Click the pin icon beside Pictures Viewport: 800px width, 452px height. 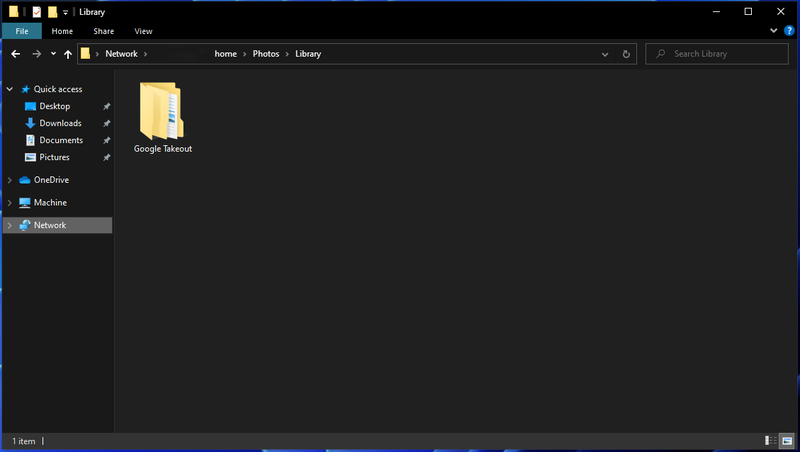coord(107,158)
